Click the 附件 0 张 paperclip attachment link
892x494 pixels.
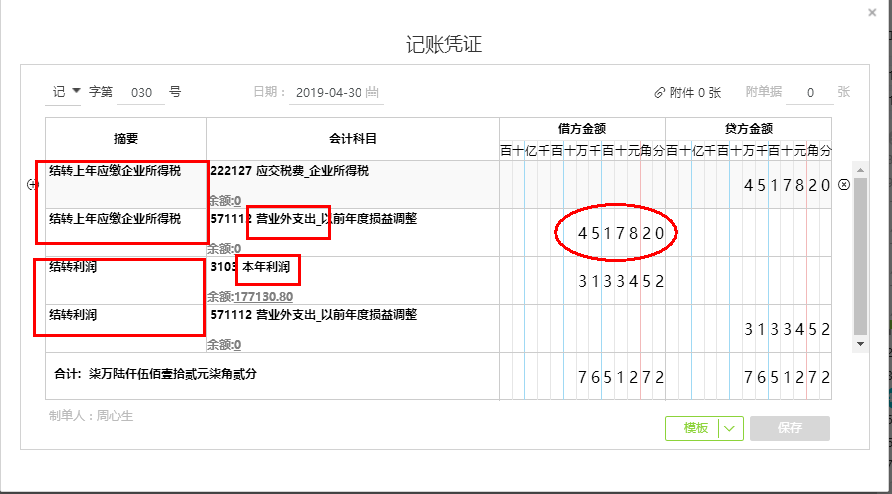point(688,93)
